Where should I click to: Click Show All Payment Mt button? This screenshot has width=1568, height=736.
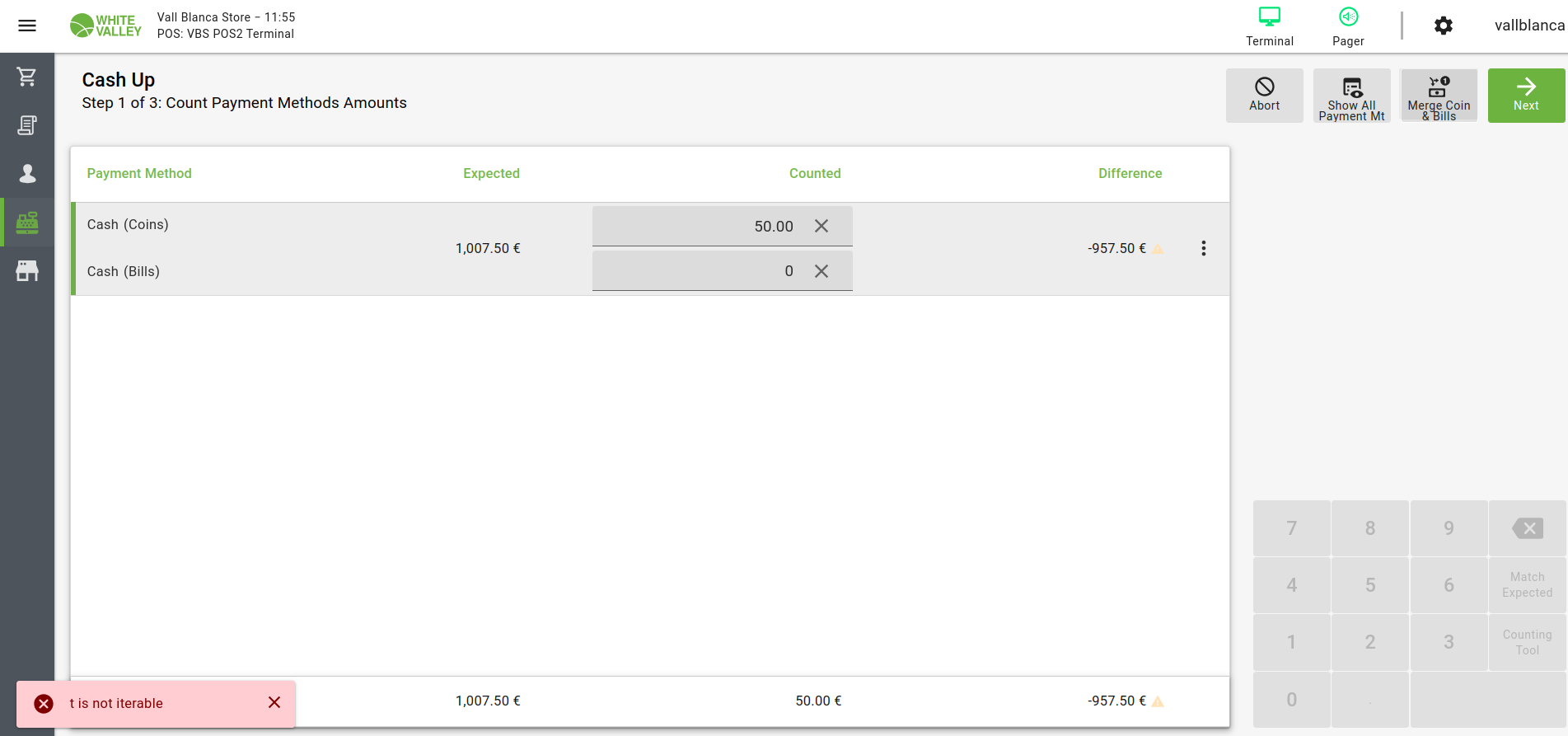point(1352,96)
